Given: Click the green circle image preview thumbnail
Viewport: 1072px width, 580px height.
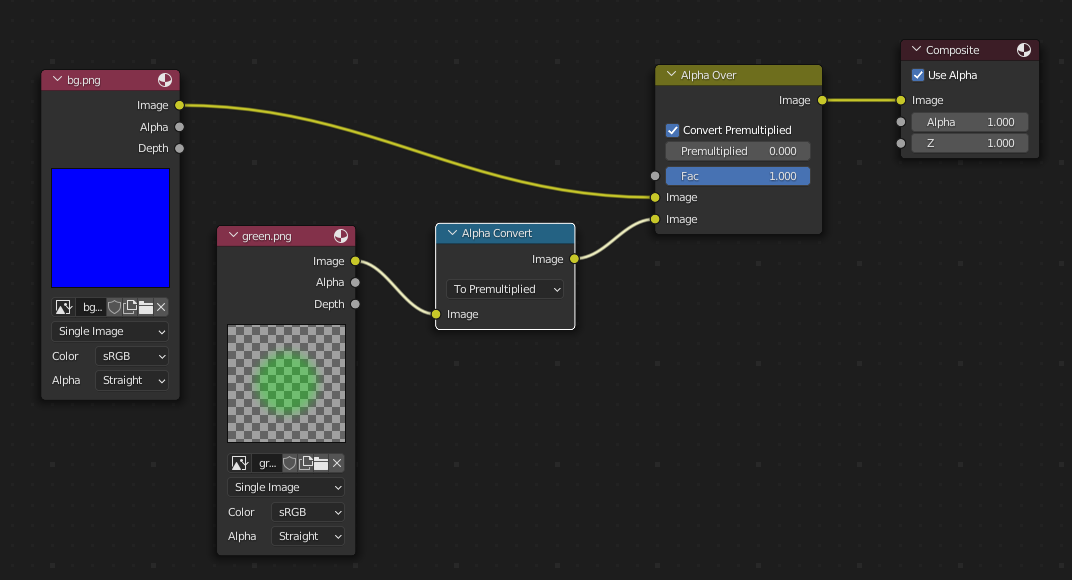Looking at the screenshot, I should (287, 383).
